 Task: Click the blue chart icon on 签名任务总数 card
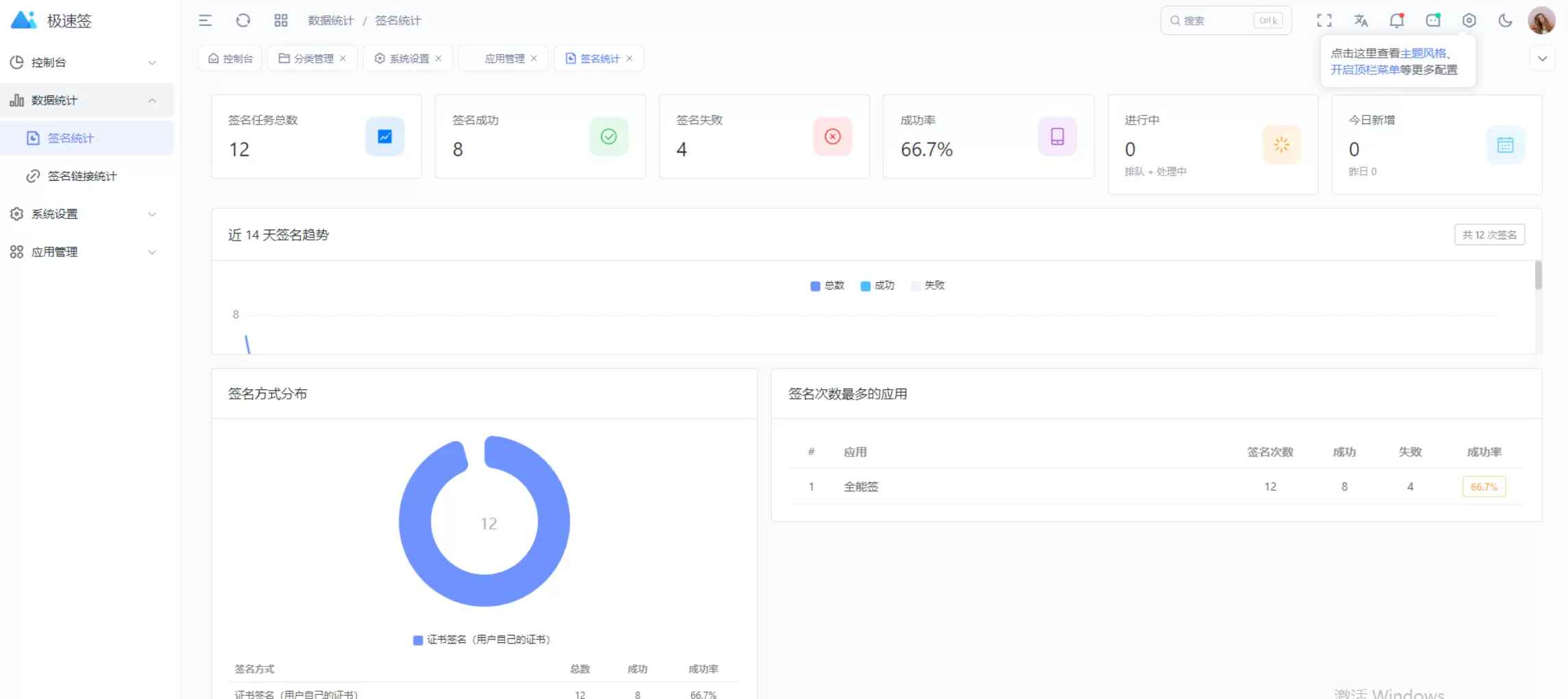385,136
